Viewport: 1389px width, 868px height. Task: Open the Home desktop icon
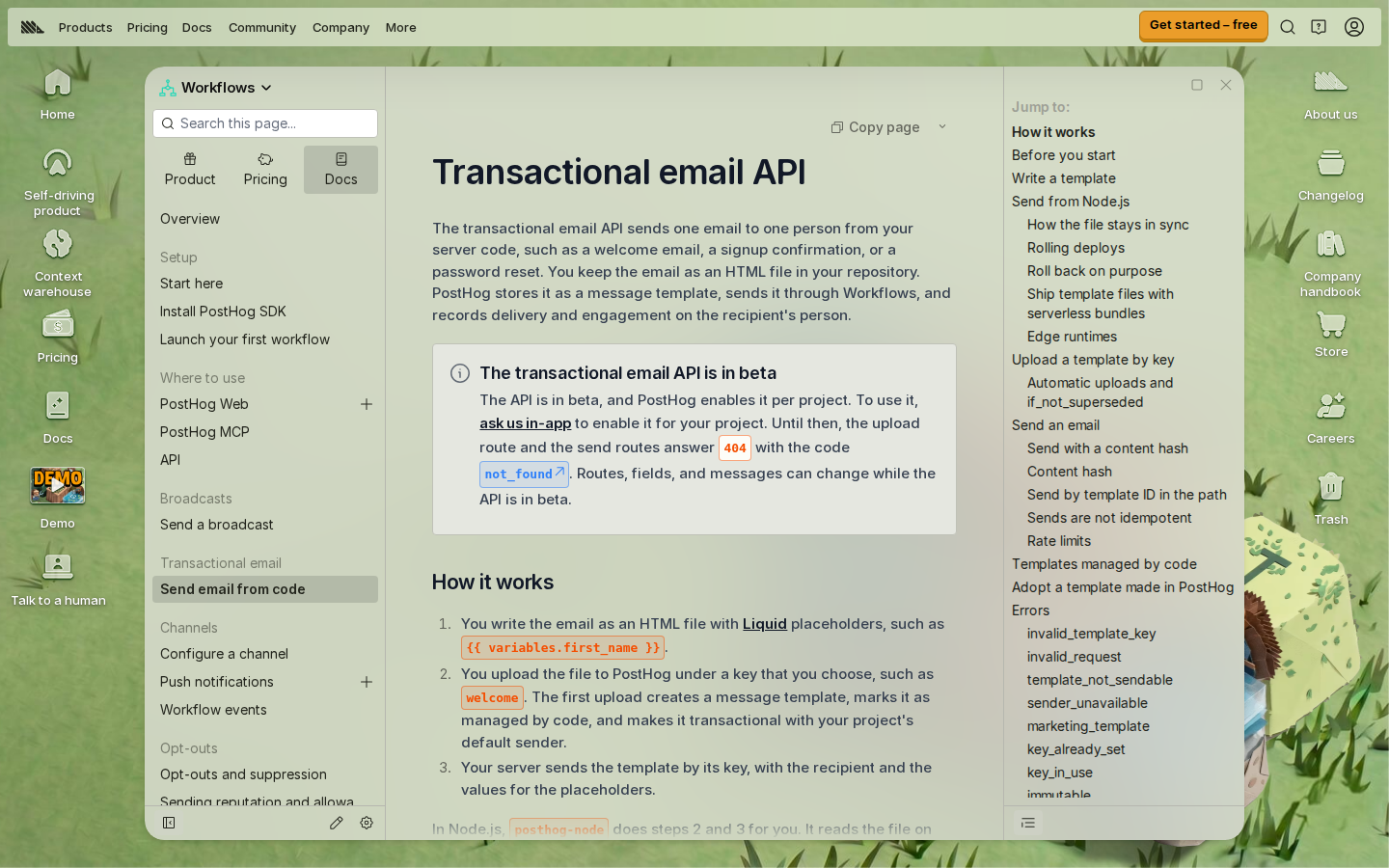point(58,94)
